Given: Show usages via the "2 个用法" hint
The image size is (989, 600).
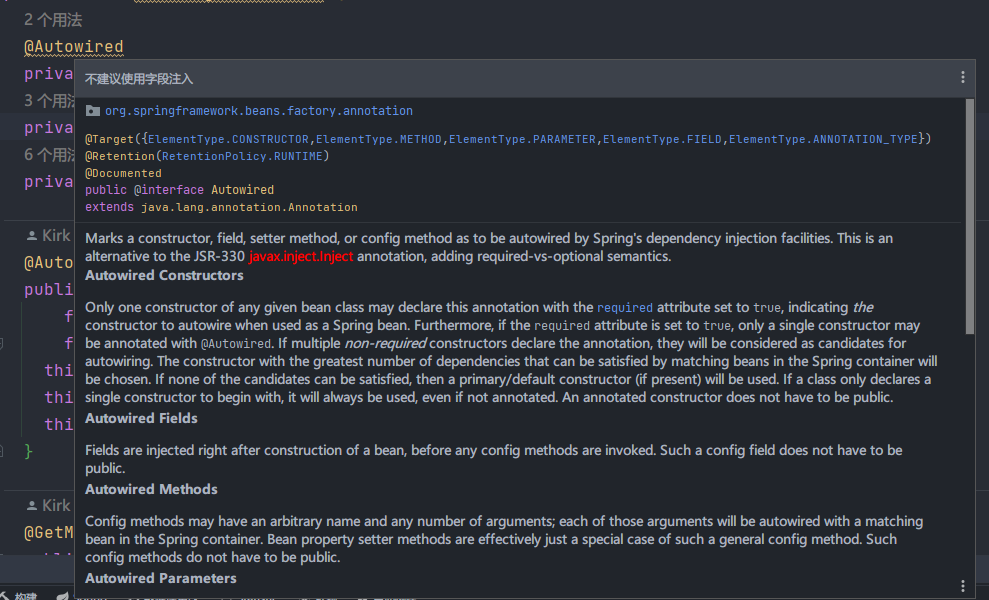Looking at the screenshot, I should [x=53, y=20].
